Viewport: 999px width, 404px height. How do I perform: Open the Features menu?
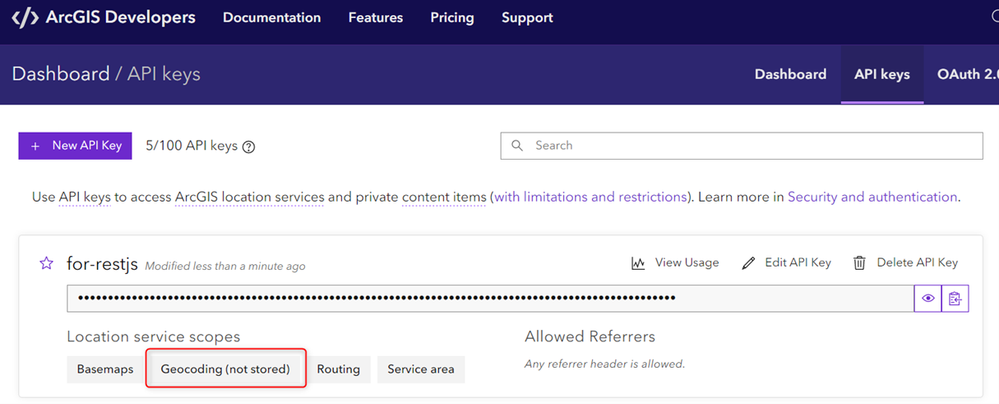click(x=376, y=18)
